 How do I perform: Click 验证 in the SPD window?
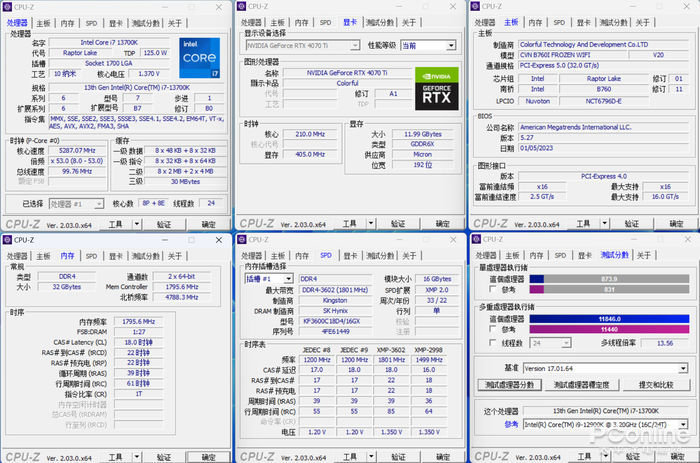click(398, 457)
